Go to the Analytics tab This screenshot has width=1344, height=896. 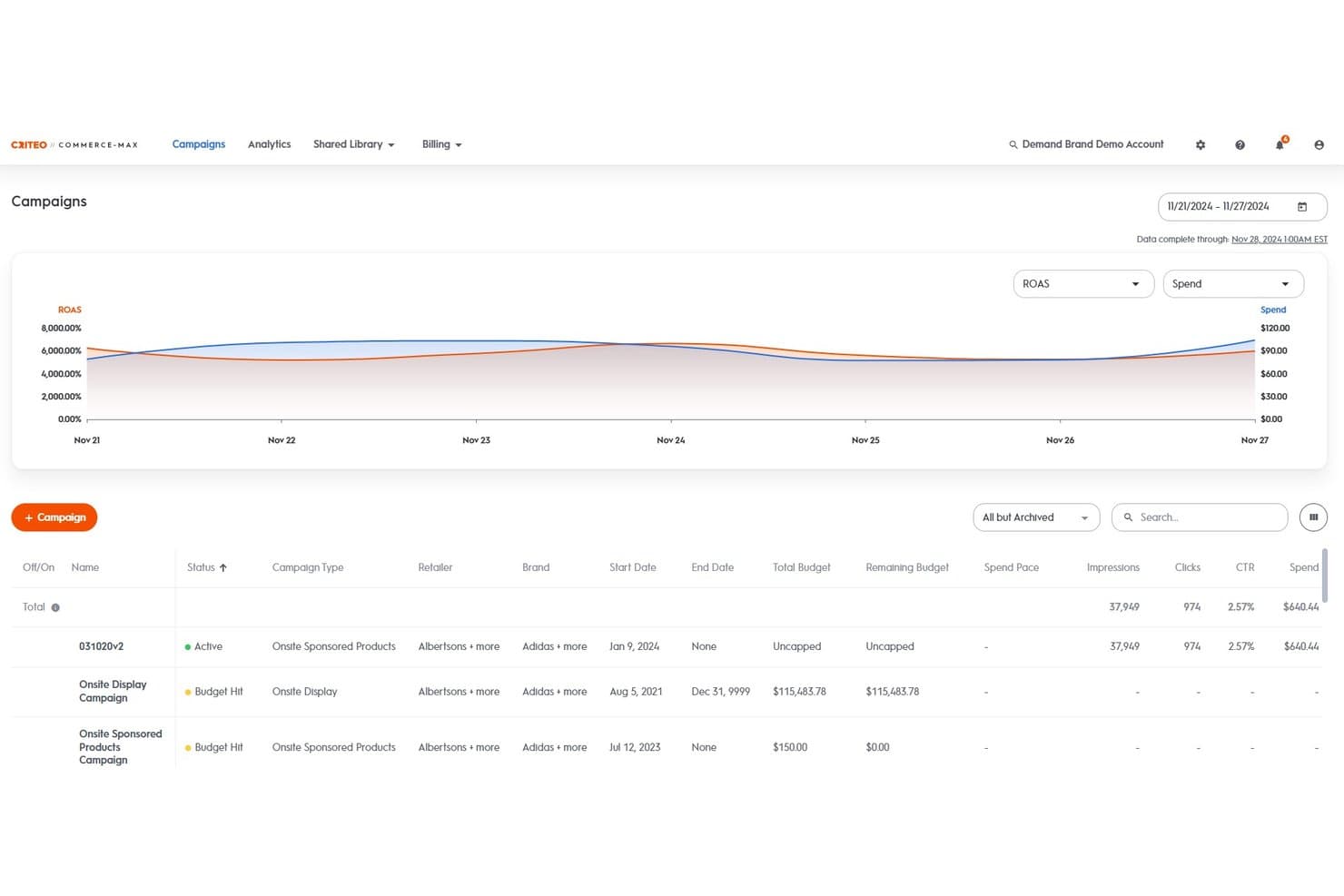point(270,144)
